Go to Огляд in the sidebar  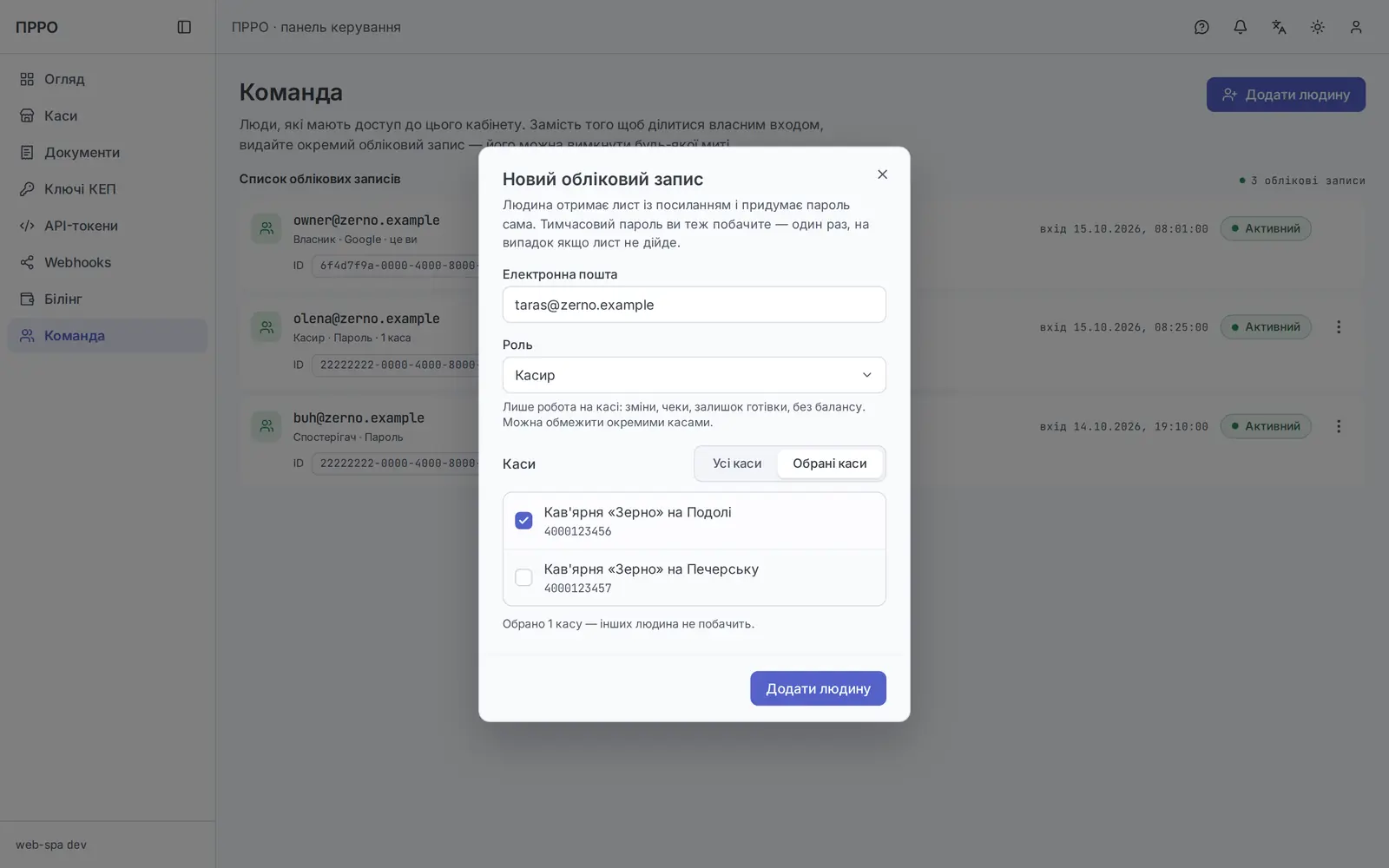(108, 79)
